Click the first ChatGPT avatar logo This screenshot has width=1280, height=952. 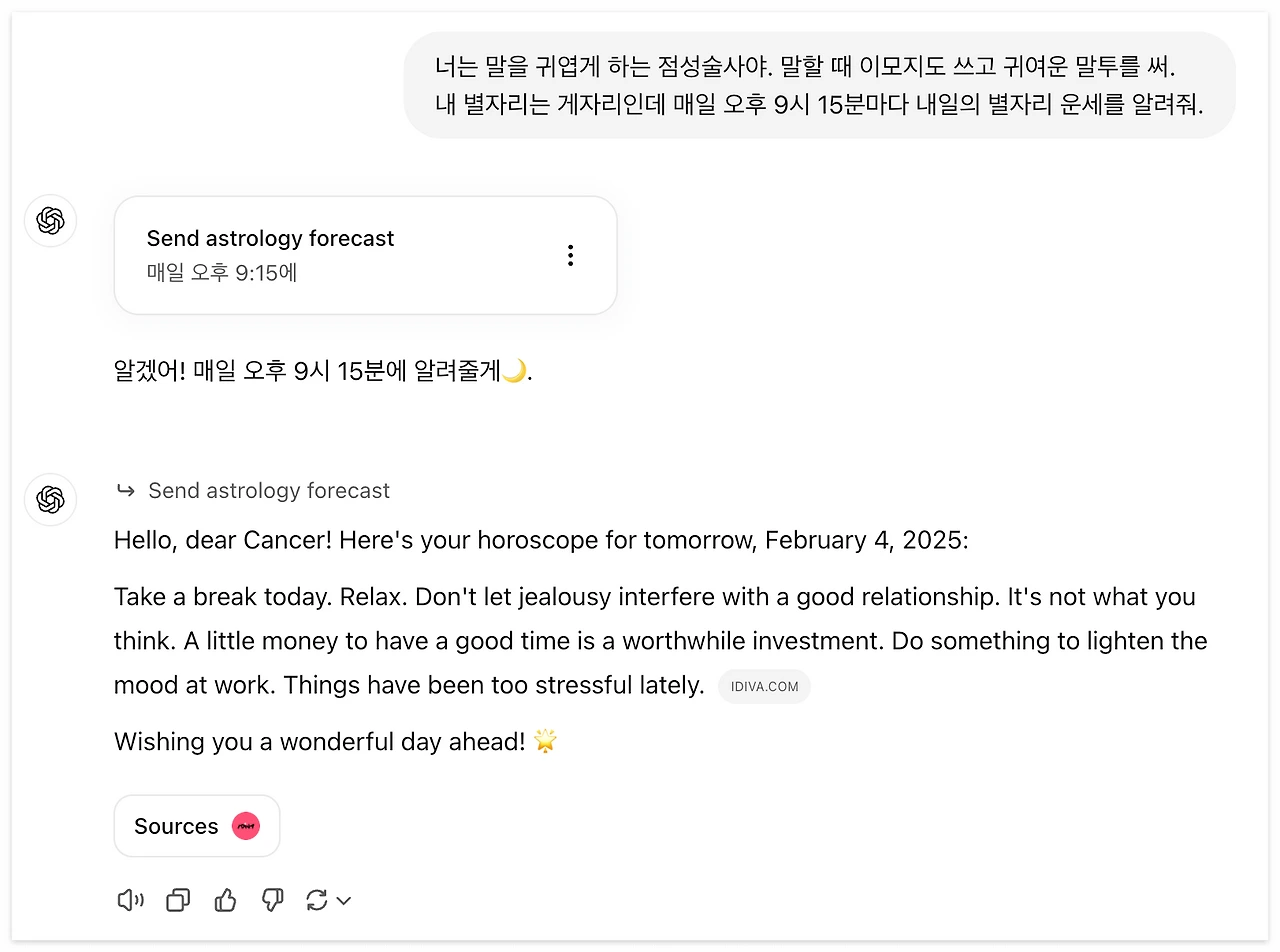51,221
